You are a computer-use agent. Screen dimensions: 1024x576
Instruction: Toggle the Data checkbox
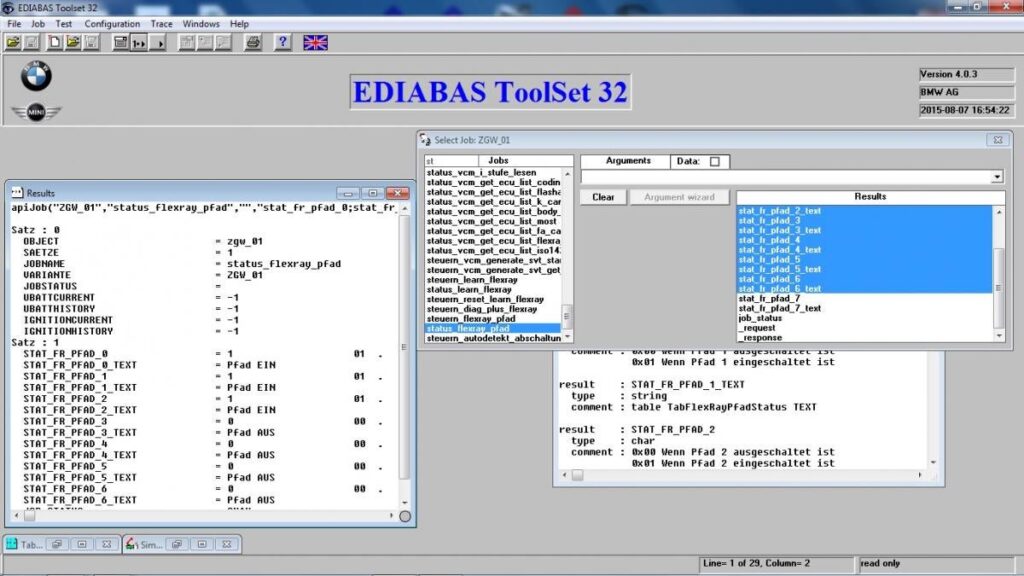[x=715, y=161]
